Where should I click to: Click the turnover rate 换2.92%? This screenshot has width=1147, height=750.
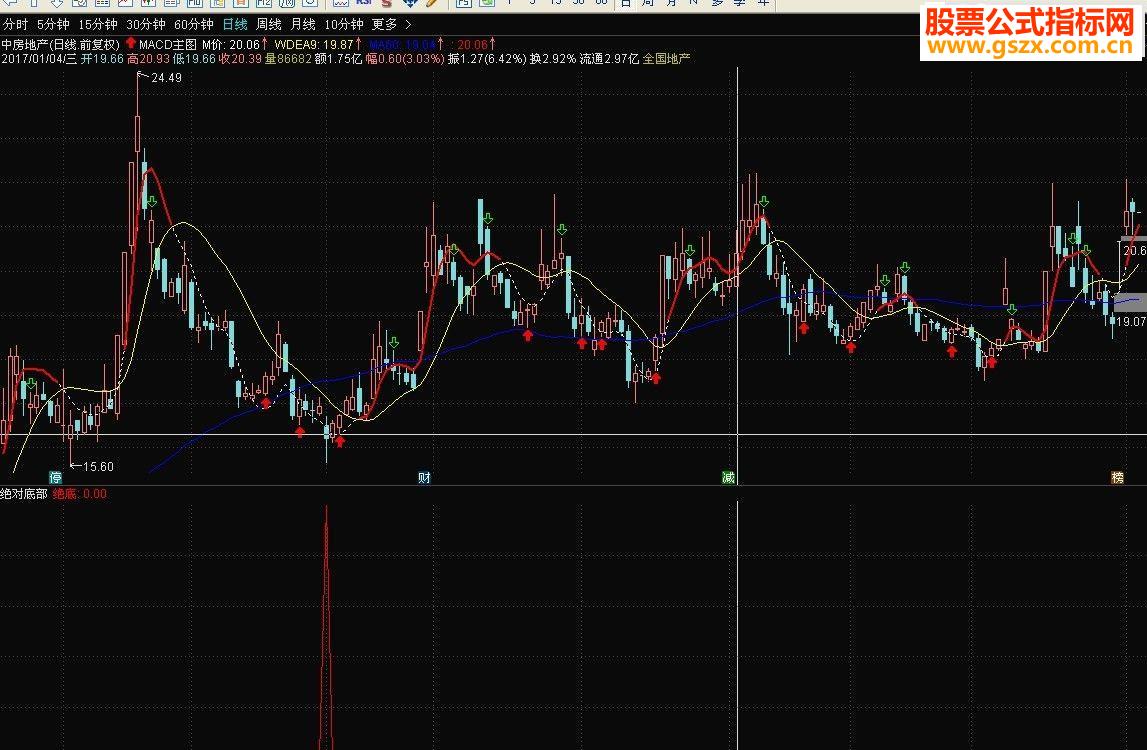click(553, 59)
